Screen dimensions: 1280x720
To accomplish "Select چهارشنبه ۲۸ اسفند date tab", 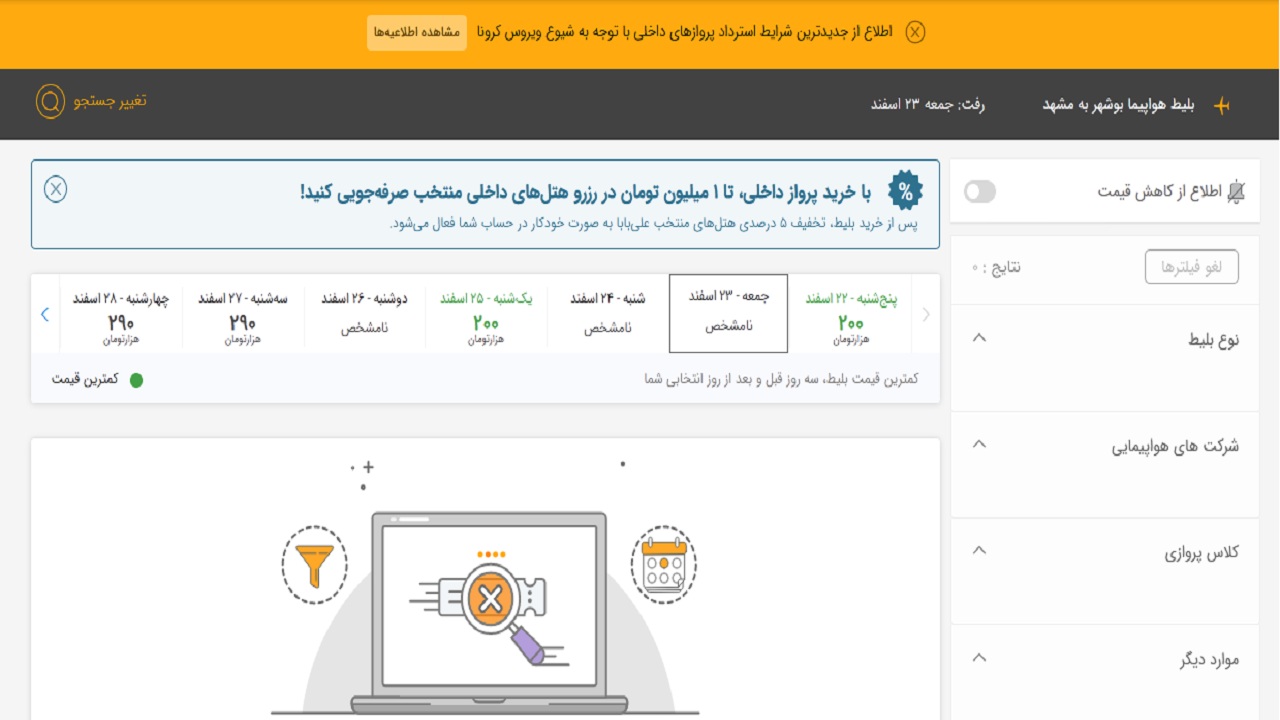I will click(x=121, y=314).
